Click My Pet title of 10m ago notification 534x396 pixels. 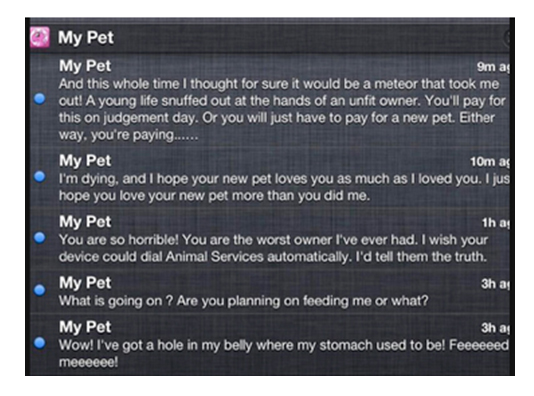pyautogui.click(x=85, y=160)
